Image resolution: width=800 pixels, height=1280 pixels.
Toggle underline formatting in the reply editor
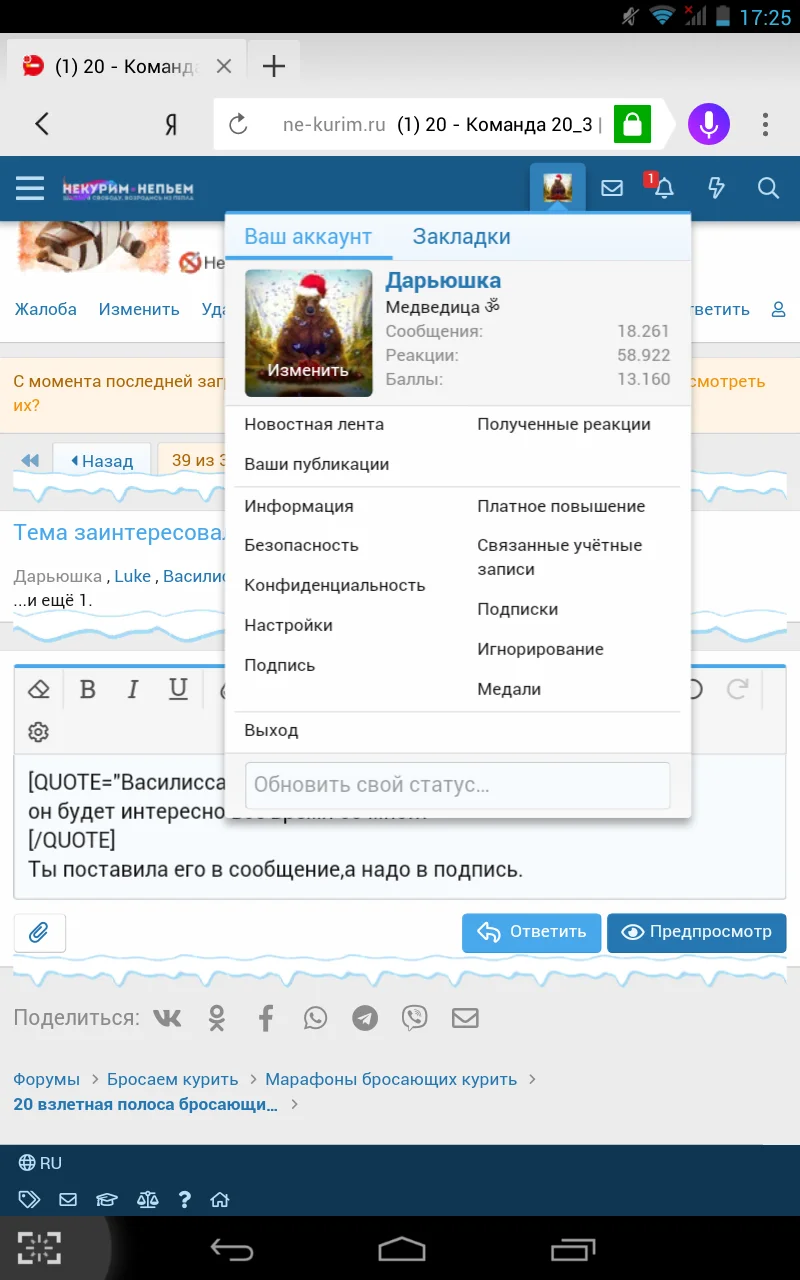click(x=178, y=689)
